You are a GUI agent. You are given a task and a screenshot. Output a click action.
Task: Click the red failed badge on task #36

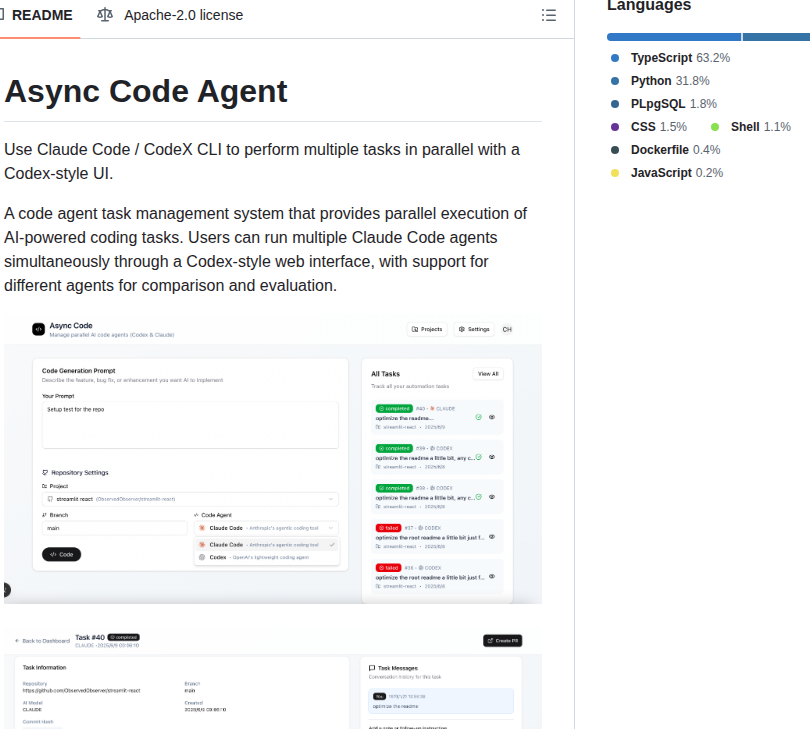click(388, 568)
